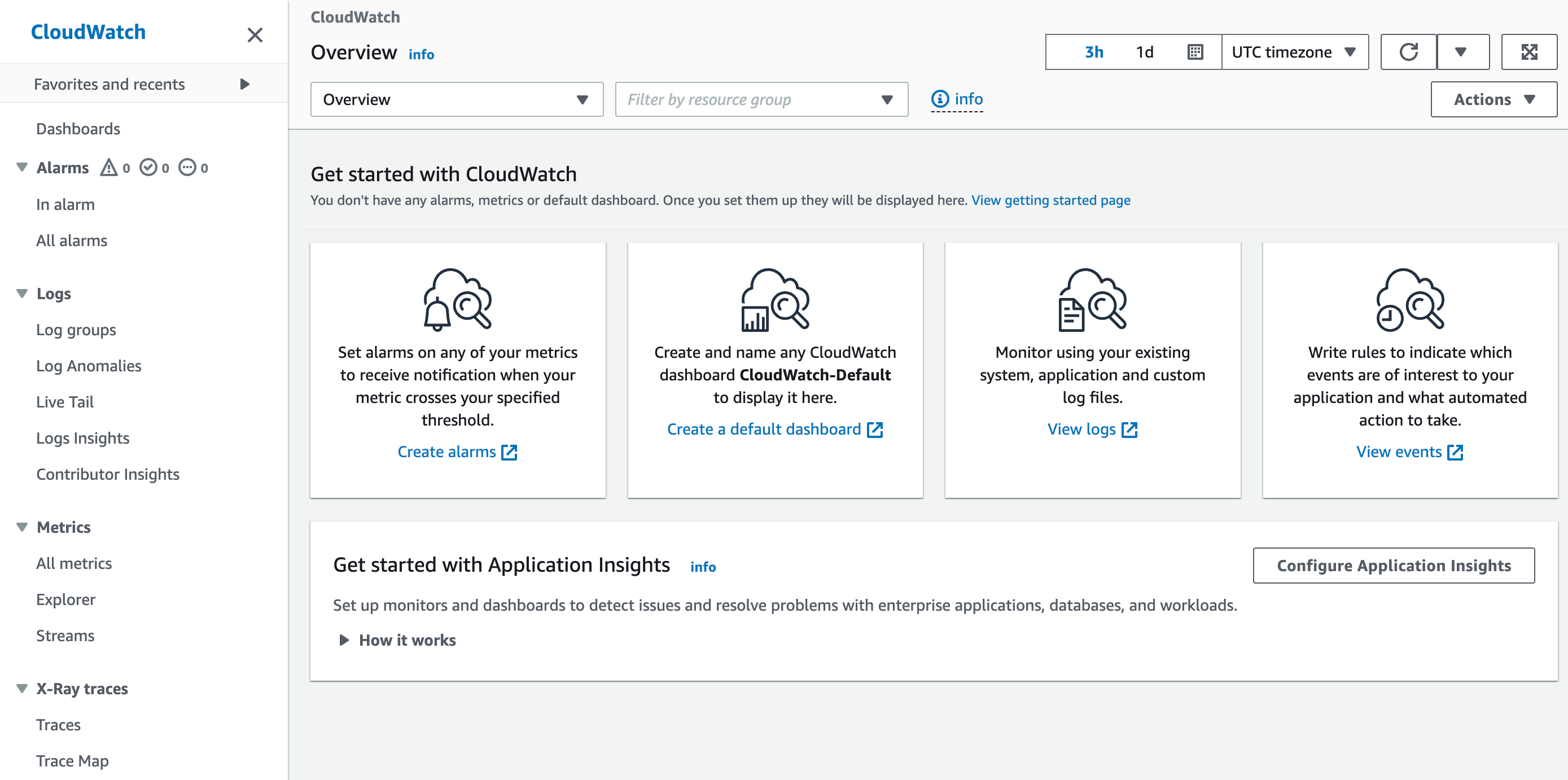The height and width of the screenshot is (780, 1568).
Task: Open info link next to Overview heading
Action: (421, 55)
